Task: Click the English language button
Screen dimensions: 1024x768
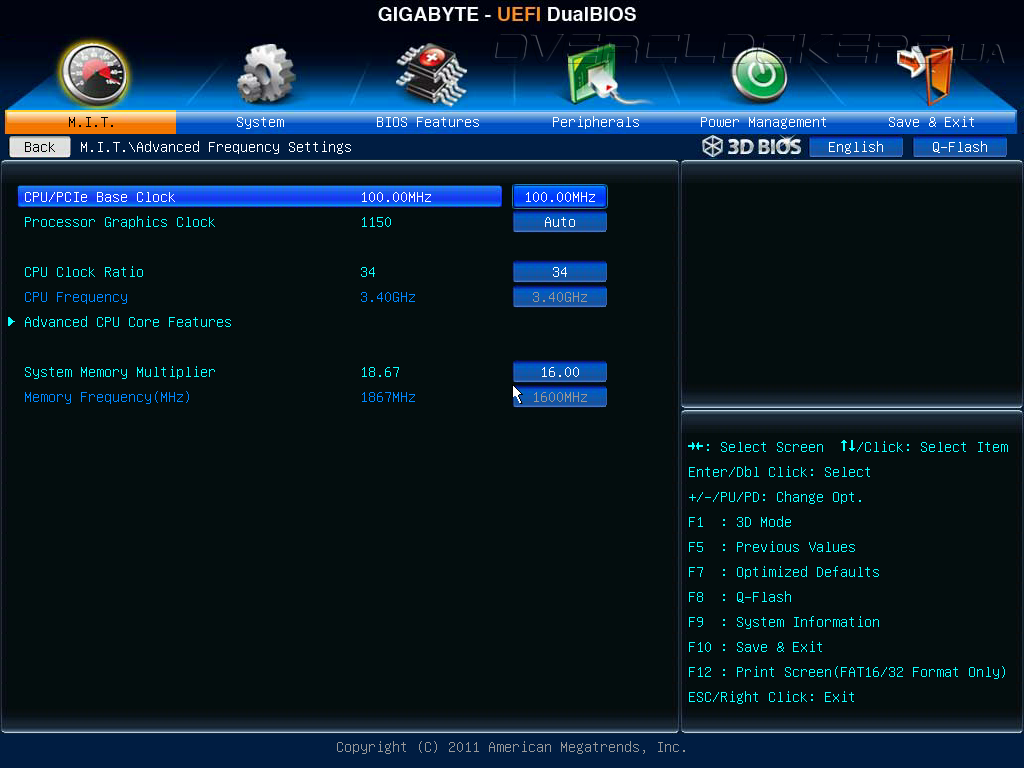Action: (856, 147)
